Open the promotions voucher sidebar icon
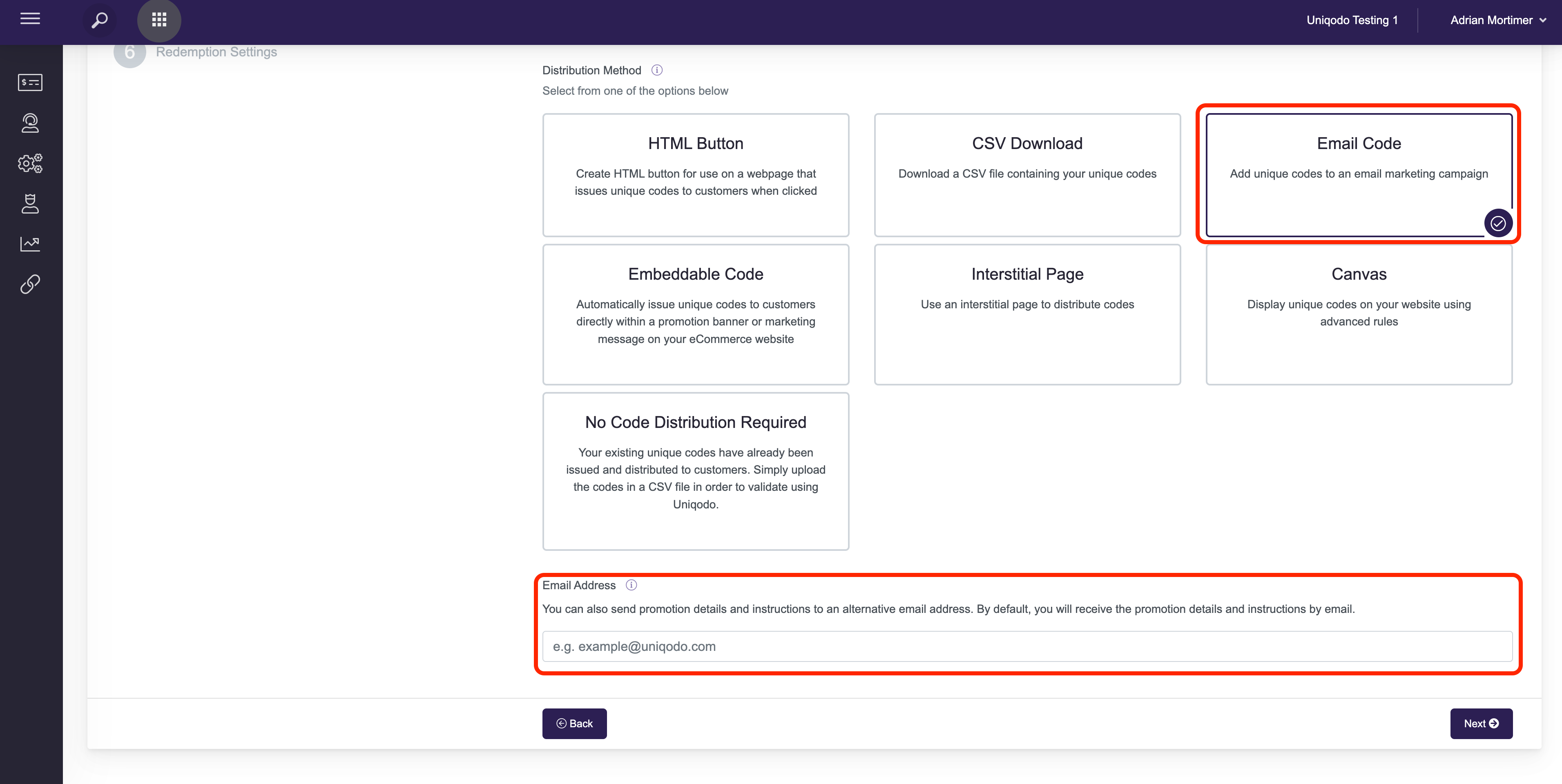Screen dimensions: 1562x784 30,82
